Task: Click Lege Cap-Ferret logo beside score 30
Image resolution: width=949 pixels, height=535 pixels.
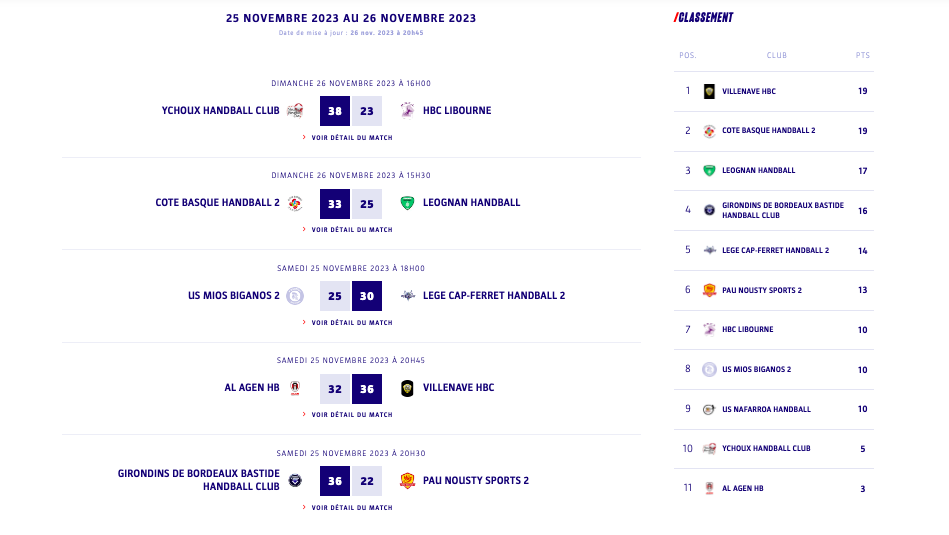Action: click(407, 296)
